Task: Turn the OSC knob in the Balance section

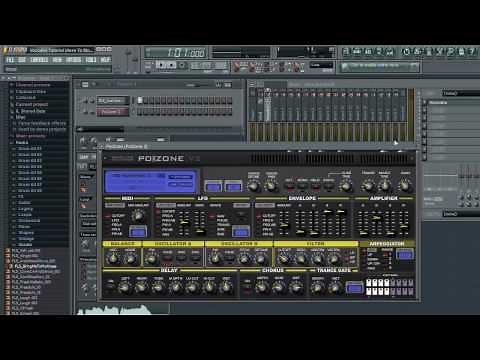Action: [114, 258]
